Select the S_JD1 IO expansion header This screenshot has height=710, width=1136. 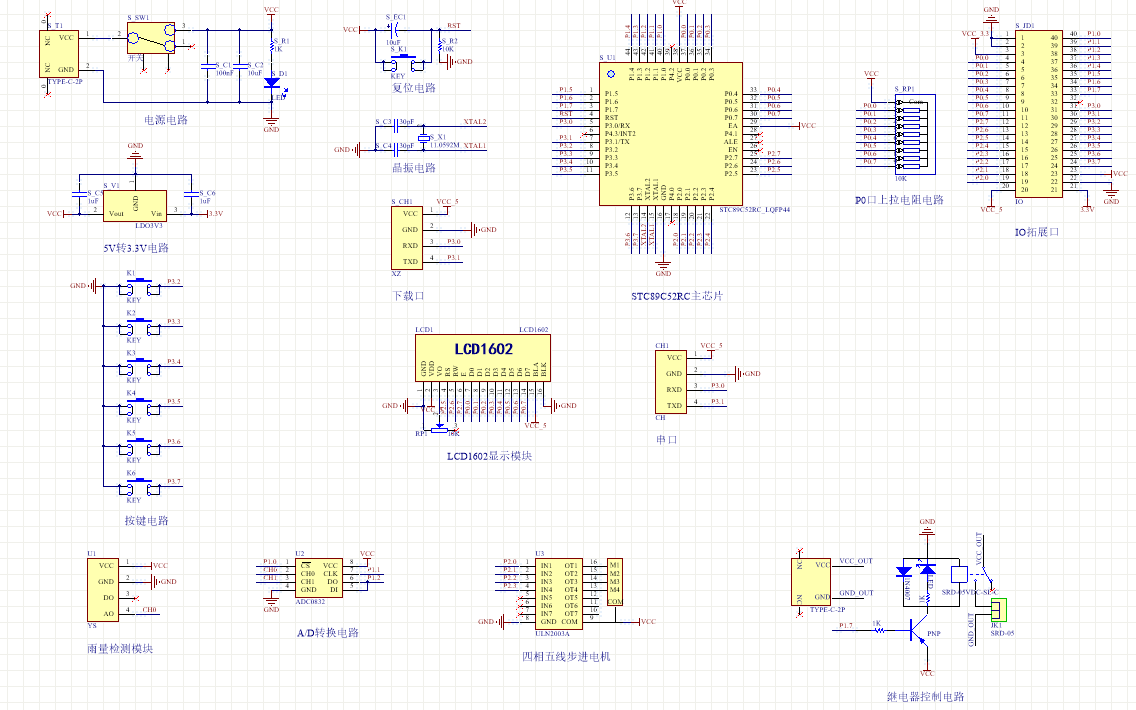click(x=1038, y=114)
